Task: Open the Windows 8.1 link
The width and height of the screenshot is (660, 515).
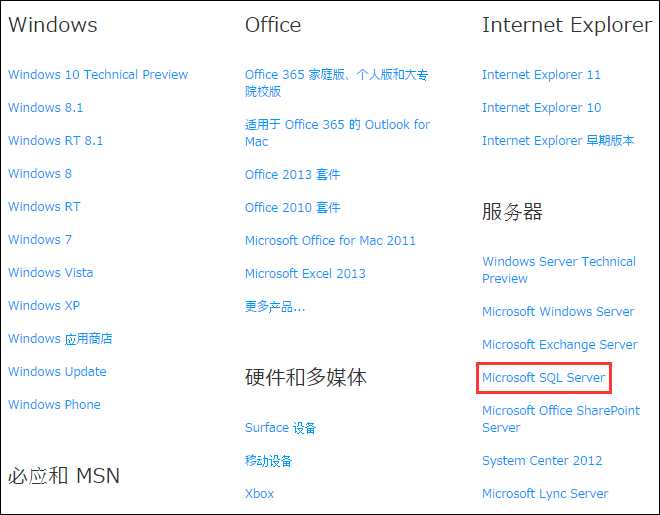Action: [x=45, y=107]
